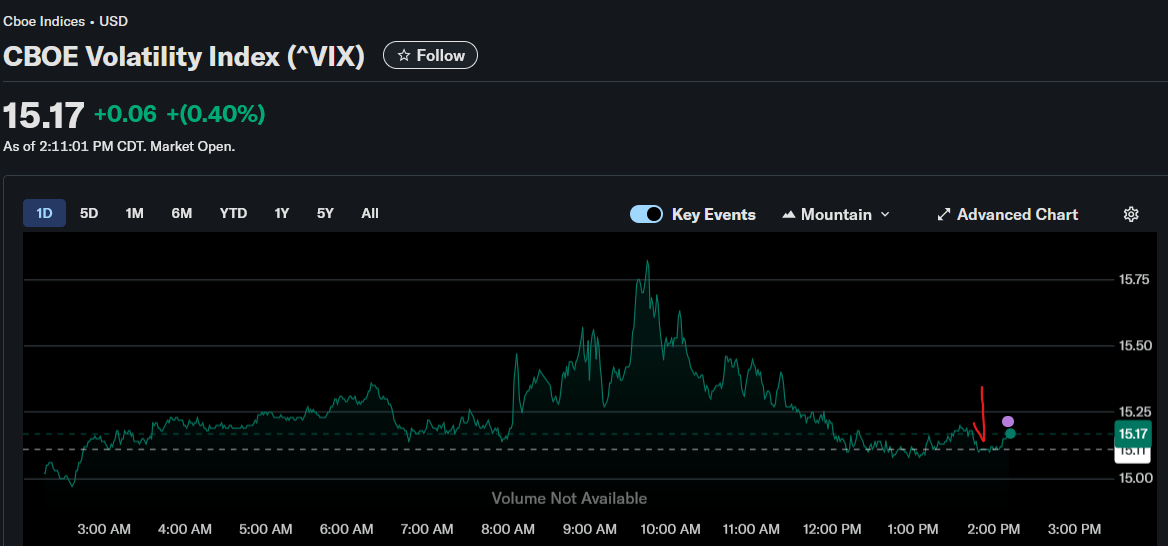Toggle the Key Events switch

pyautogui.click(x=646, y=215)
